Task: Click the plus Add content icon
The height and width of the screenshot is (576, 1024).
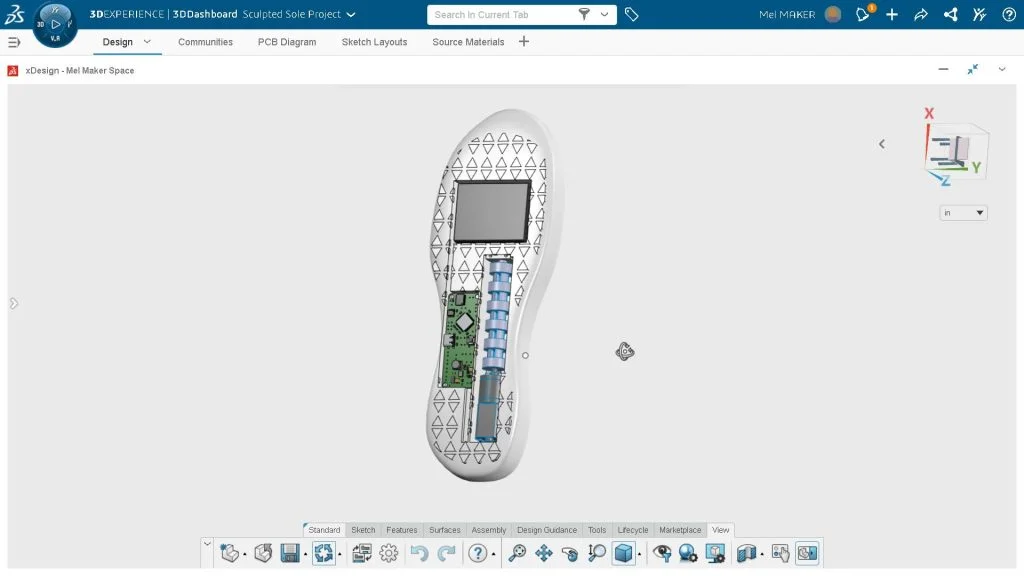Action: pos(892,14)
